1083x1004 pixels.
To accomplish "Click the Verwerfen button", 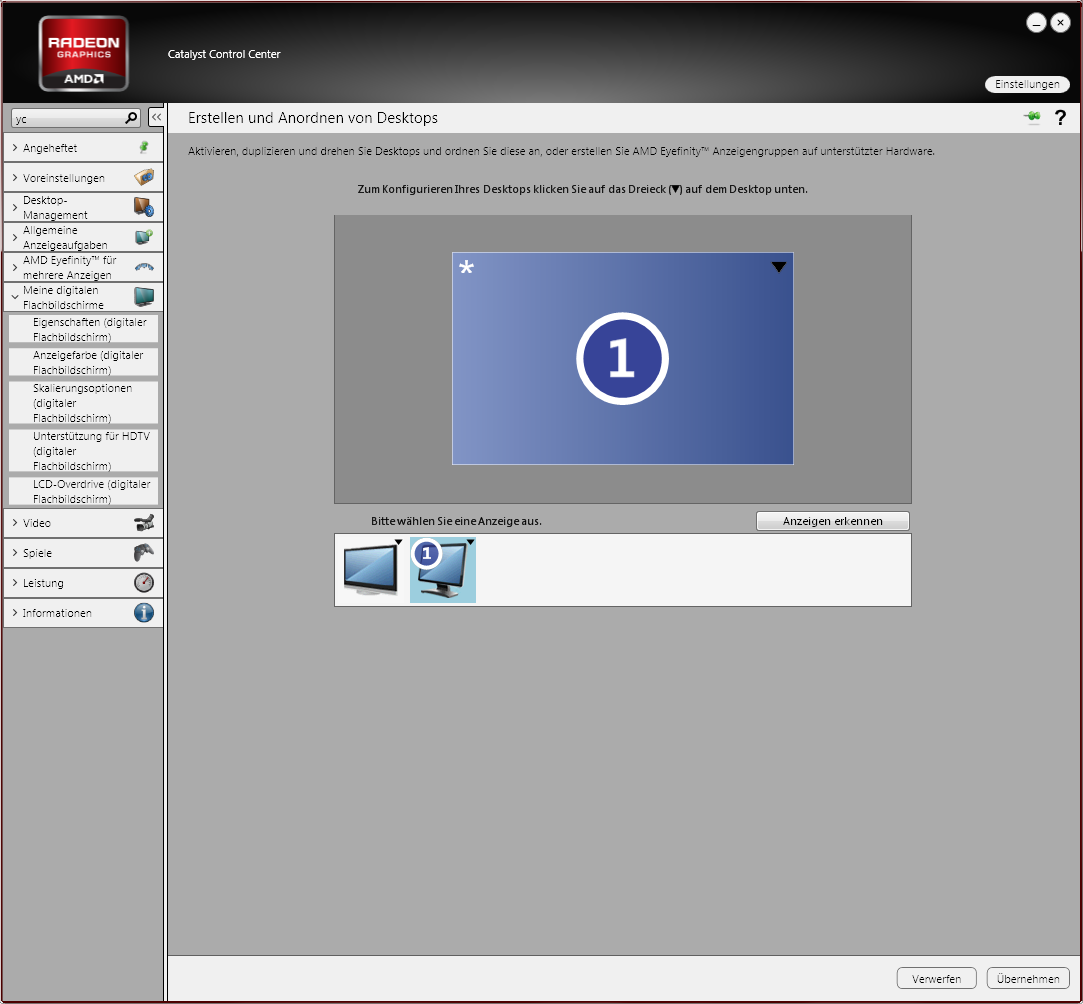I will coord(937,979).
